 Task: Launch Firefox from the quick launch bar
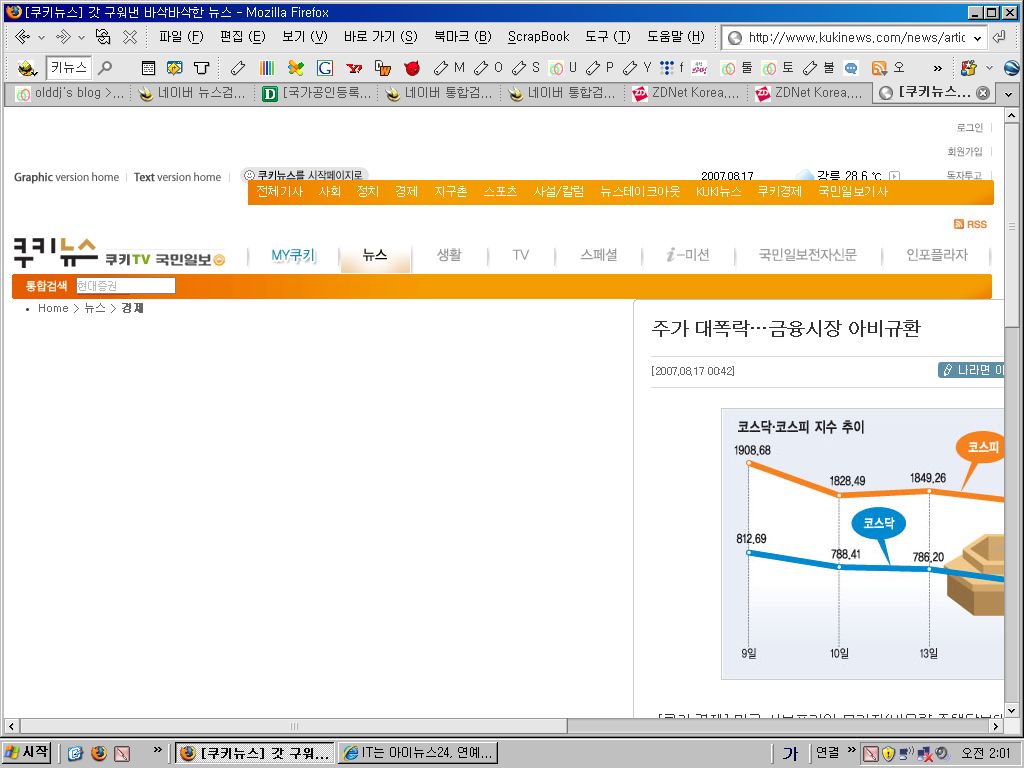[99, 753]
